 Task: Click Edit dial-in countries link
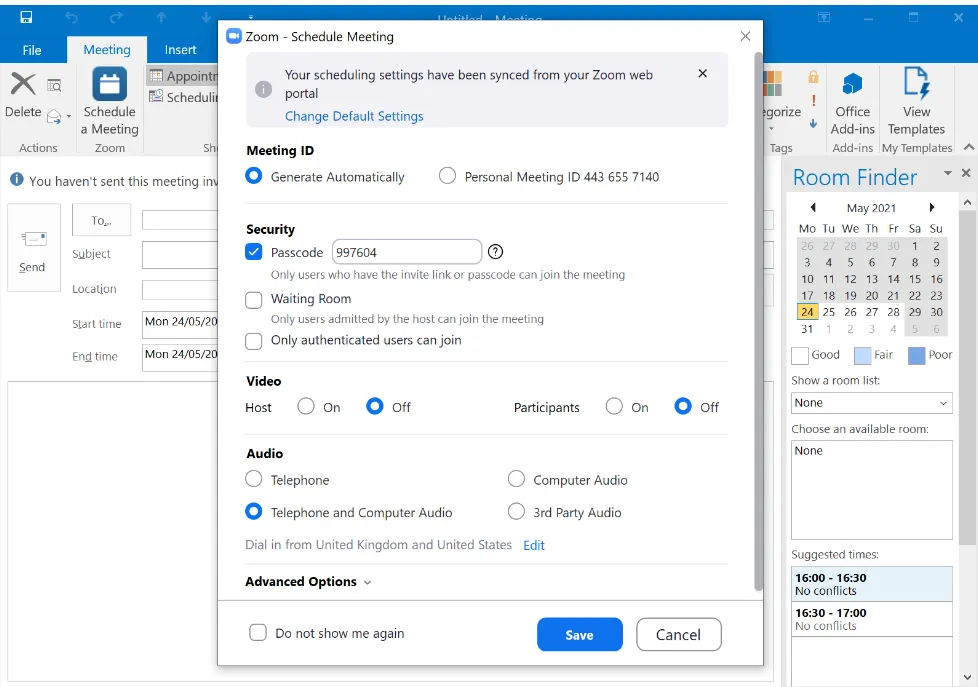click(x=534, y=545)
